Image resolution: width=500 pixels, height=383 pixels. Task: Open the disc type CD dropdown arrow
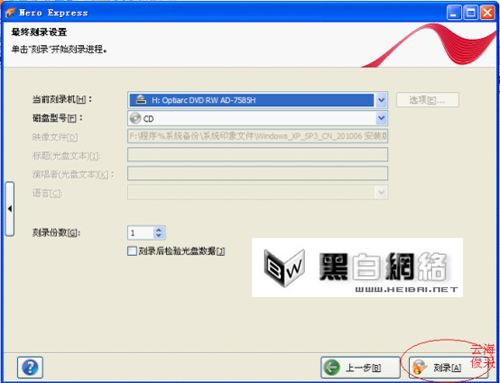point(381,118)
